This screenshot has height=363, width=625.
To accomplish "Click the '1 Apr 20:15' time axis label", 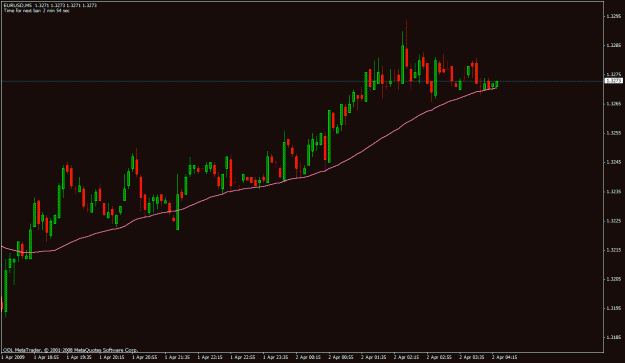I will [x=112, y=357].
